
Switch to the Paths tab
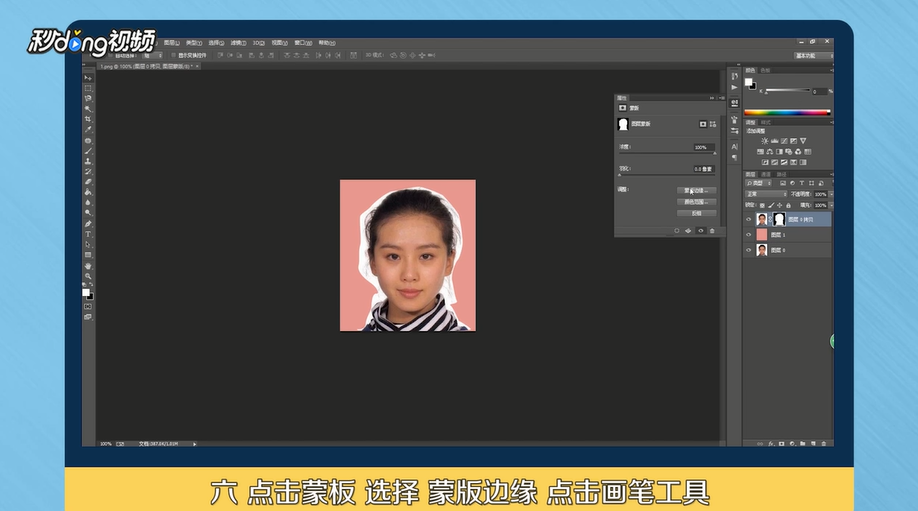782,174
